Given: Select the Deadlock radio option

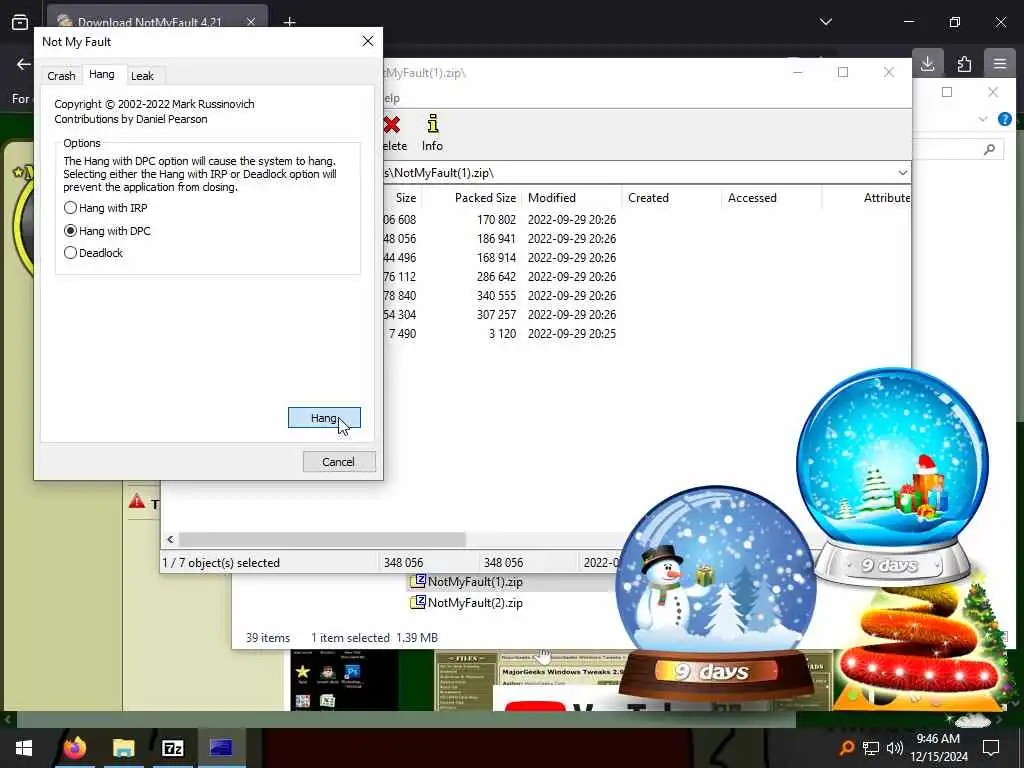Looking at the screenshot, I should click(x=93, y=253).
